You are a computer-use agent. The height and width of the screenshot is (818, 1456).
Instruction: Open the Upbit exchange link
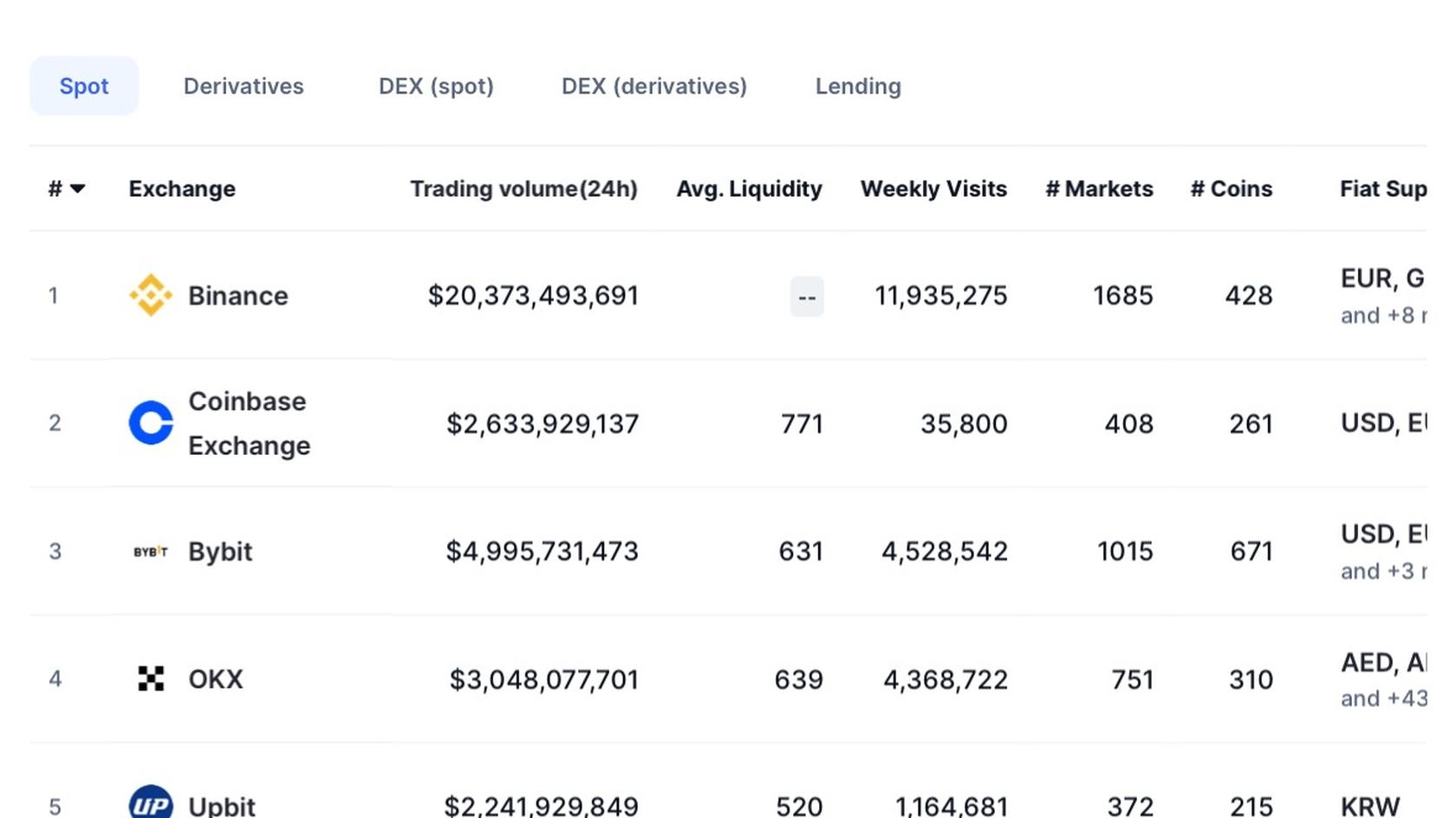(222, 806)
